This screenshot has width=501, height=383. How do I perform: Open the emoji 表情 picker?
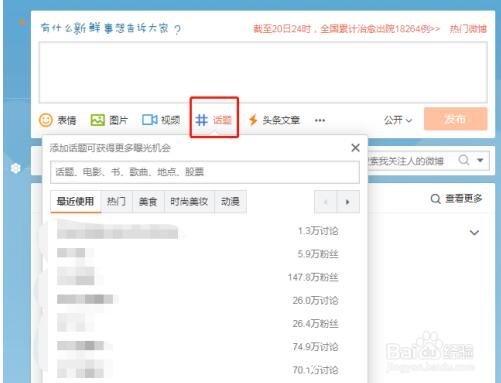point(58,120)
